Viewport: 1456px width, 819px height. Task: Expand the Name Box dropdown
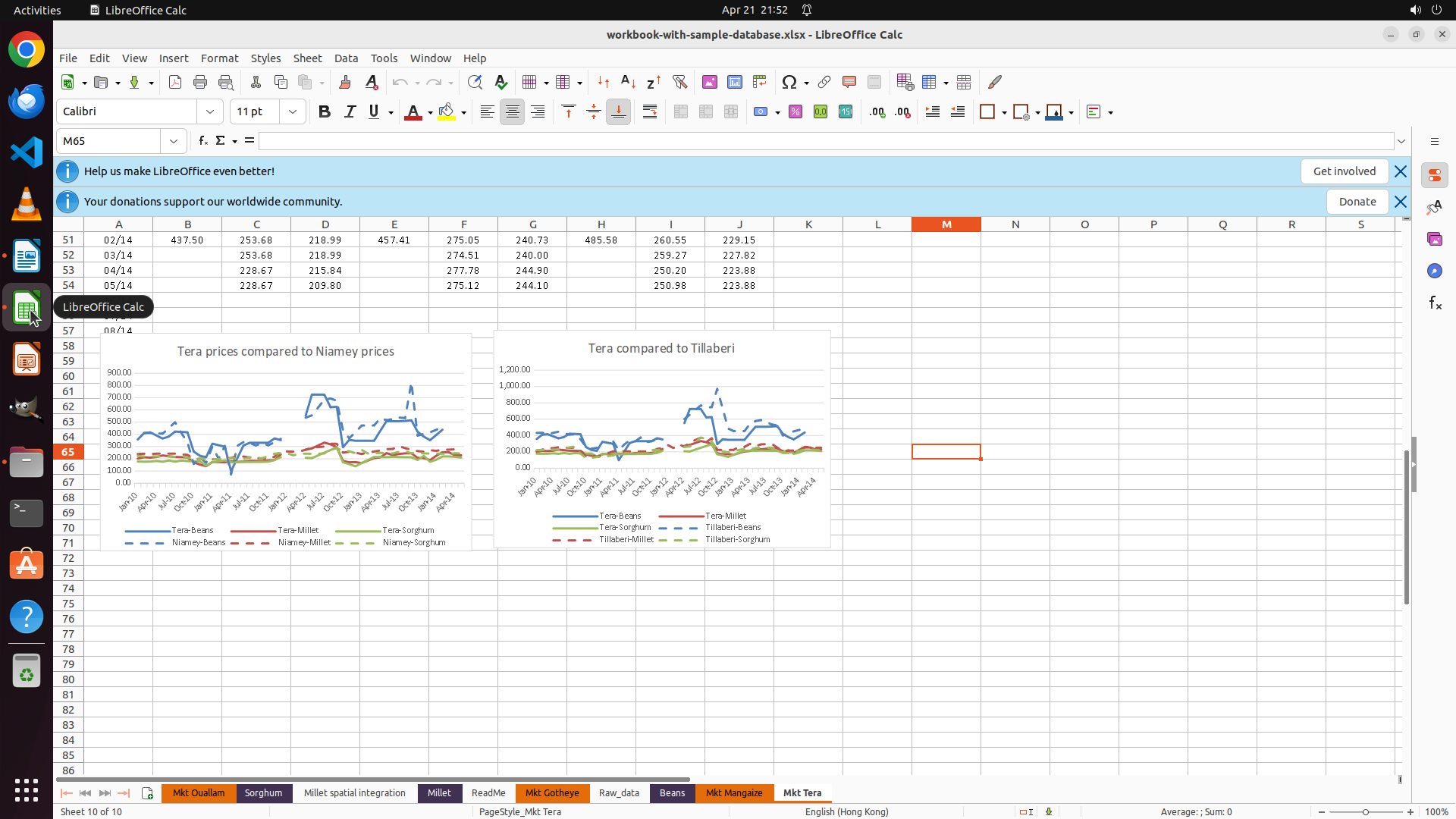[x=174, y=141]
